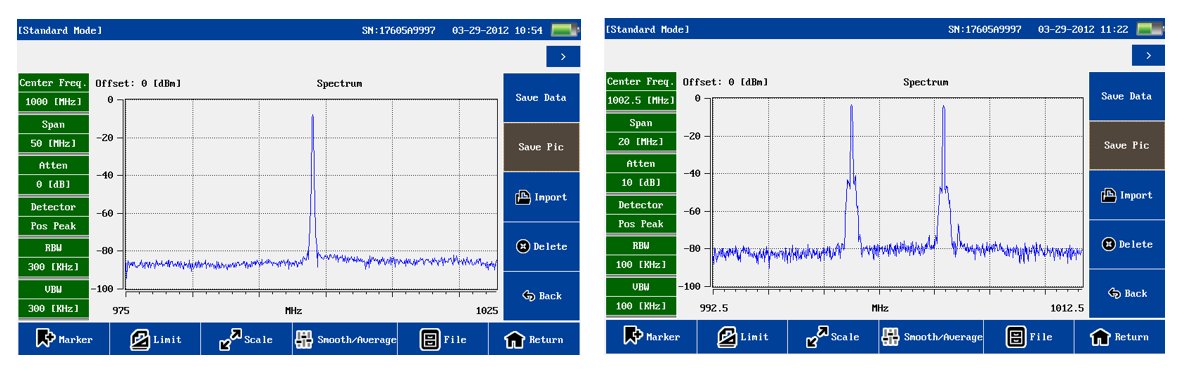Screen dimensions: 1199x384
Task: Select the Scale icon in right analyzer
Action: [x=817, y=337]
